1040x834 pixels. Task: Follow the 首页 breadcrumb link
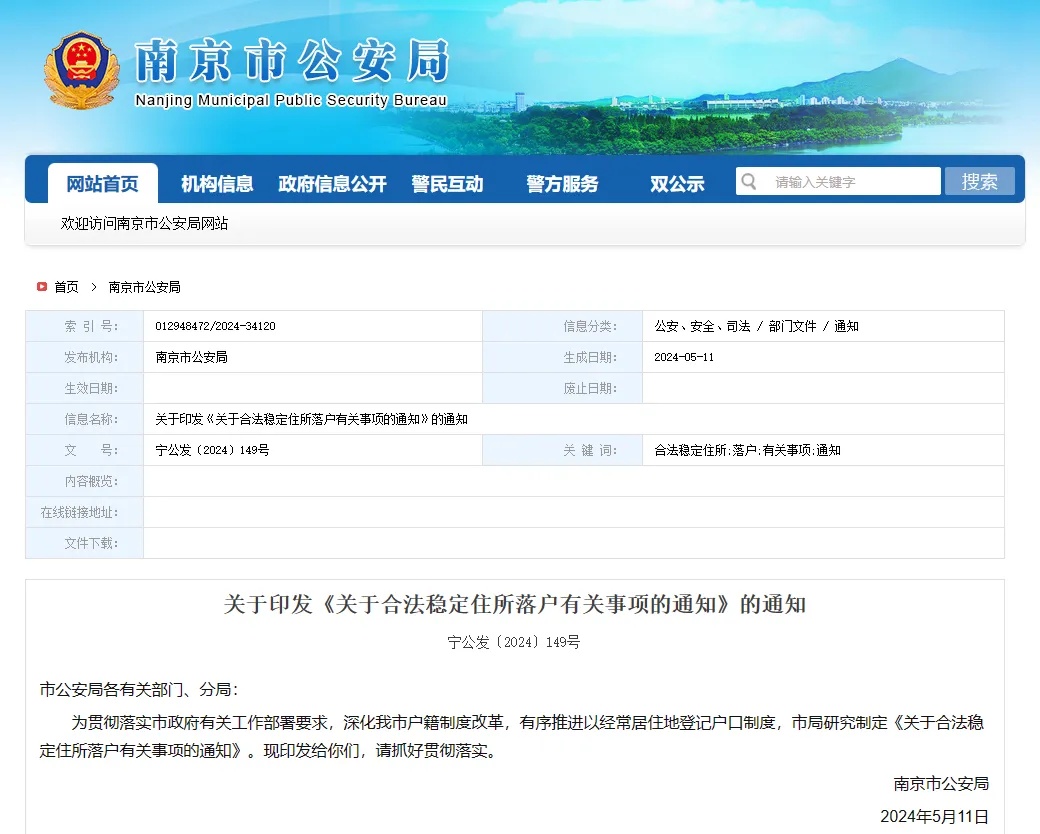click(65, 287)
